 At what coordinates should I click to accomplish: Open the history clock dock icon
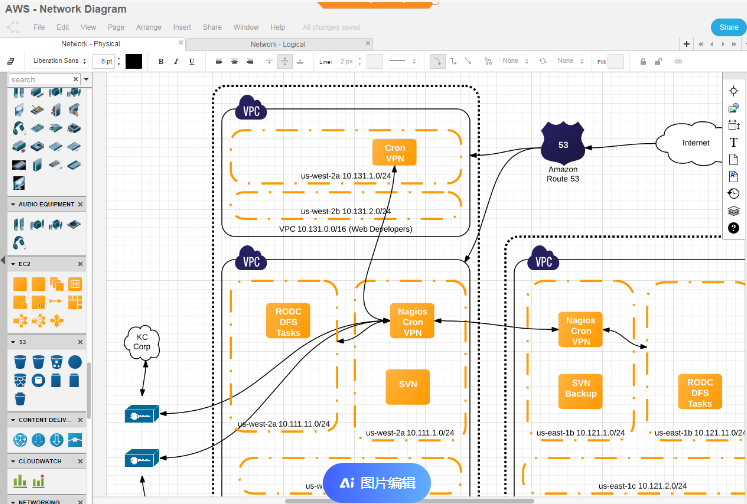pos(734,193)
